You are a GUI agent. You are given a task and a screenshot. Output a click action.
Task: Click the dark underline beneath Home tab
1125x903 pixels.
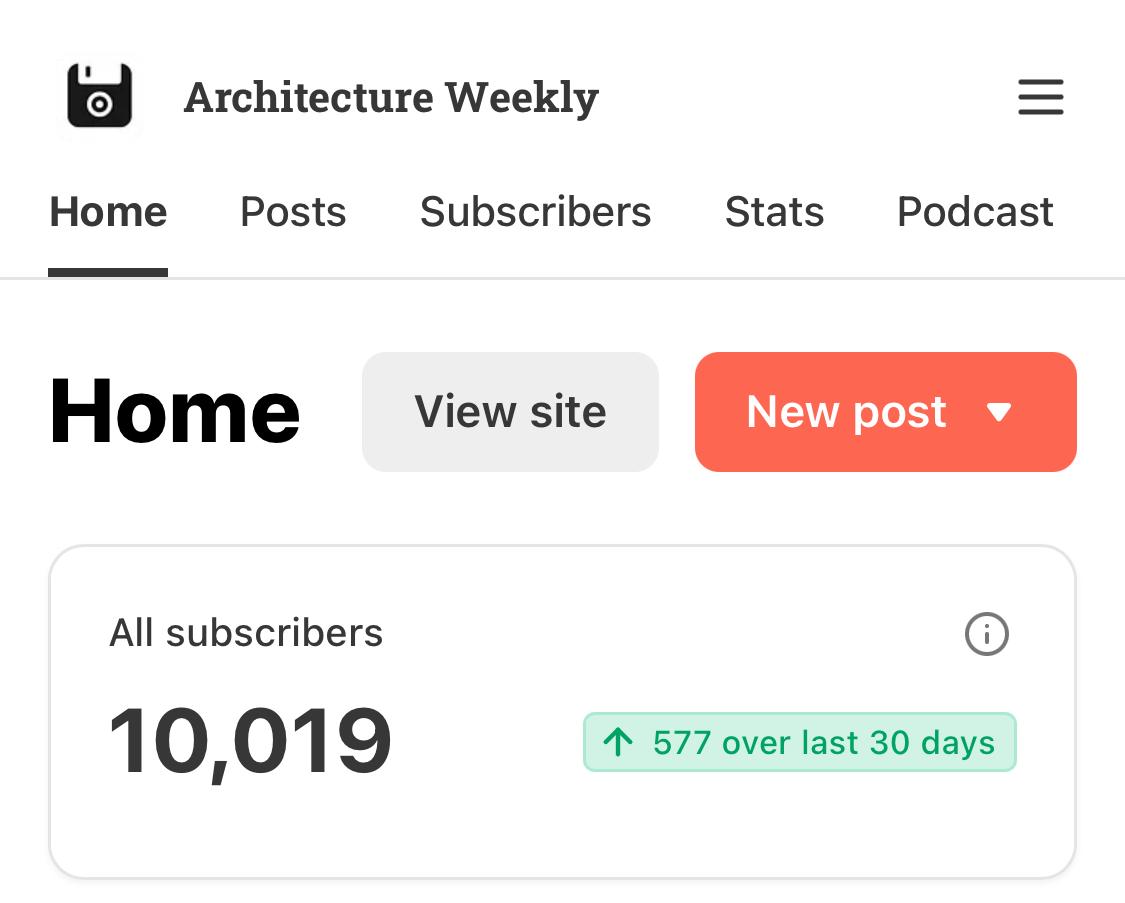(x=108, y=273)
